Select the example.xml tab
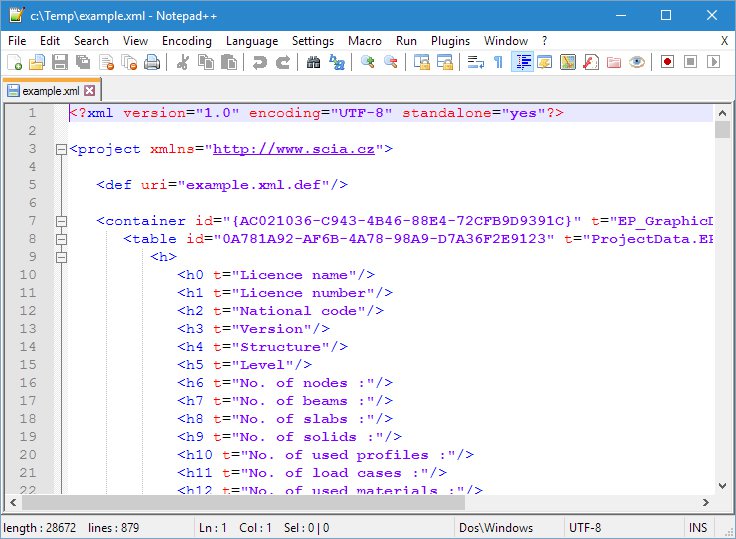 pos(51,91)
